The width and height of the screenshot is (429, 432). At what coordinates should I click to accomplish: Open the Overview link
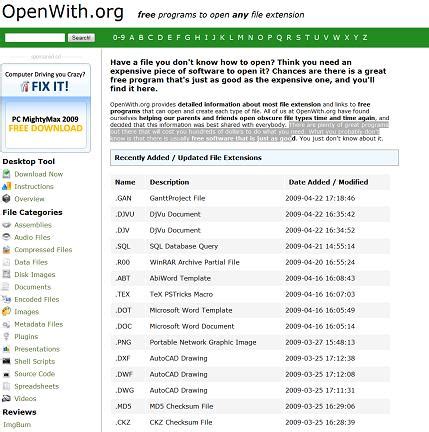click(29, 199)
